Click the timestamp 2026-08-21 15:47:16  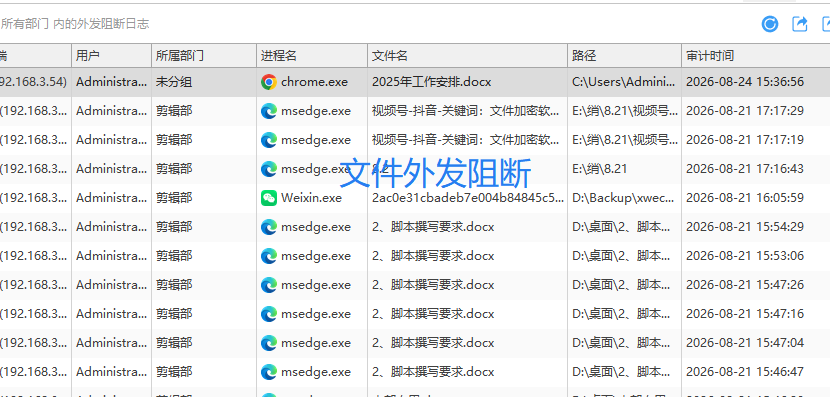[745, 314]
